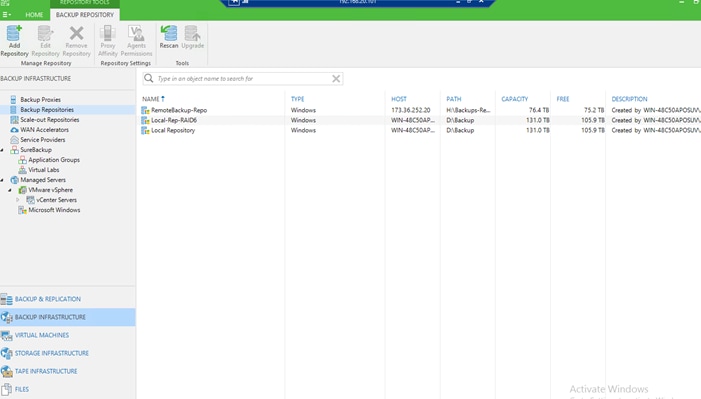Open Scale-out Repositories node
Image resolution: width=701 pixels, height=399 pixels.
[x=50, y=119]
